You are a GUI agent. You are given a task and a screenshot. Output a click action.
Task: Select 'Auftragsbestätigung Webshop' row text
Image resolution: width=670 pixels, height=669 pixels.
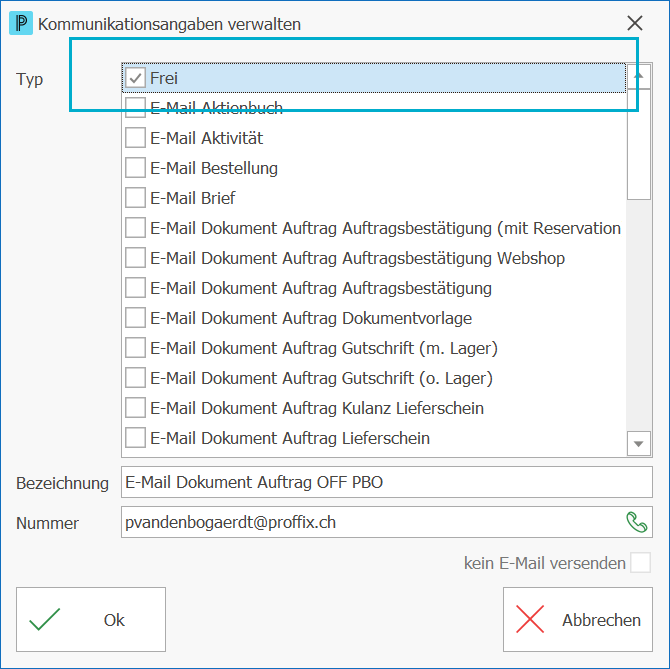click(454, 258)
